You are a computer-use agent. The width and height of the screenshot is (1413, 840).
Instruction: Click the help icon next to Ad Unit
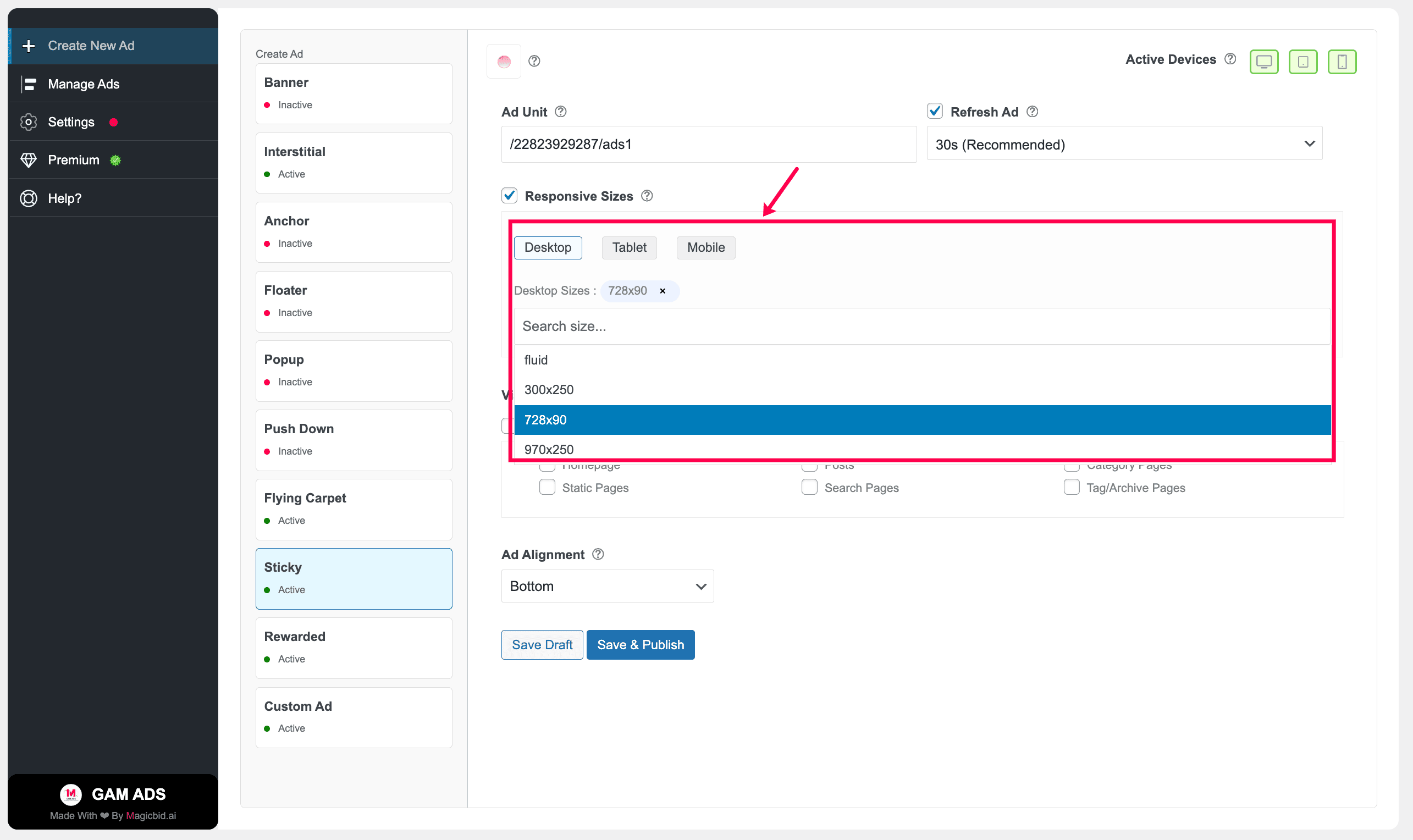pyautogui.click(x=560, y=112)
